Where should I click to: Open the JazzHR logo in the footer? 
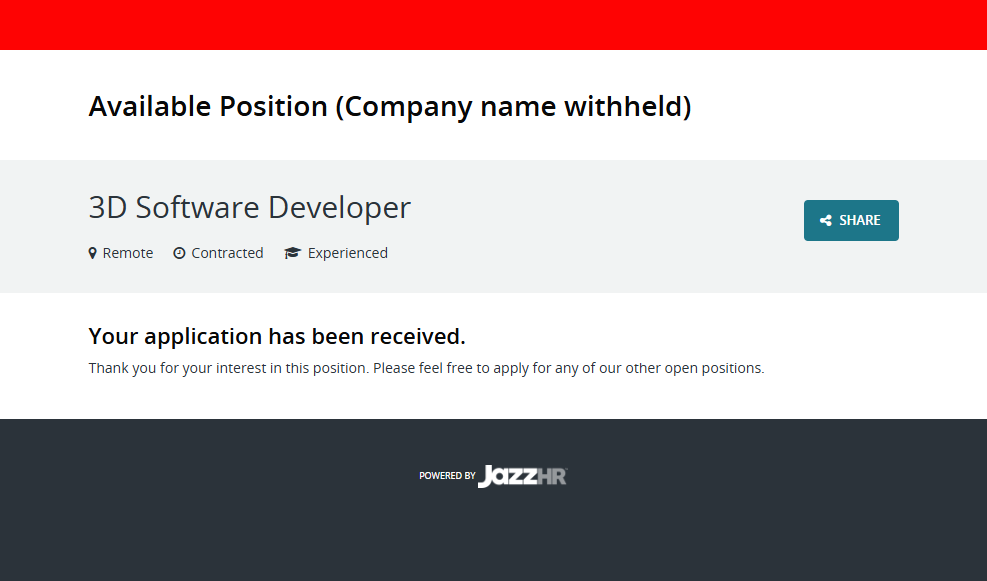pyautogui.click(x=522, y=476)
